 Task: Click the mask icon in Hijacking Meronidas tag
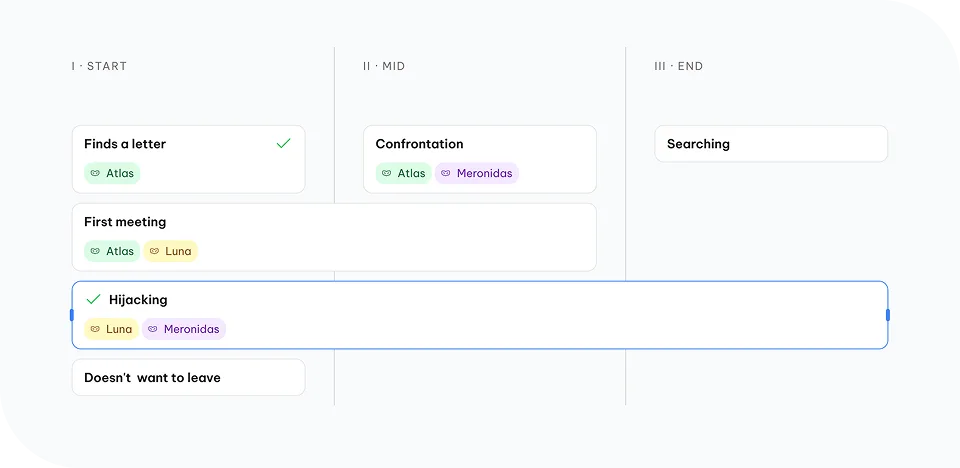[152, 329]
